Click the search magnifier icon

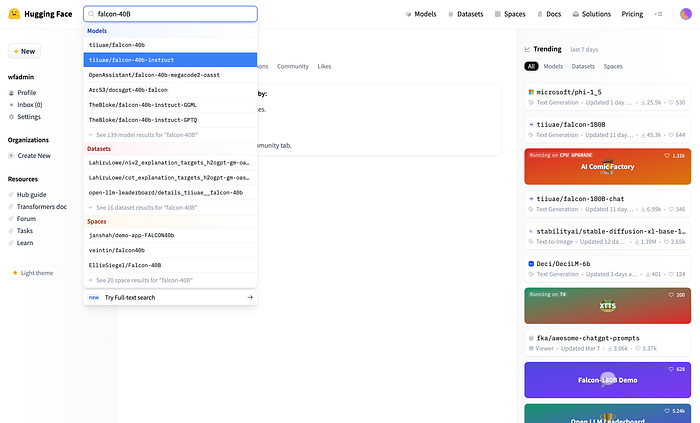click(x=91, y=14)
